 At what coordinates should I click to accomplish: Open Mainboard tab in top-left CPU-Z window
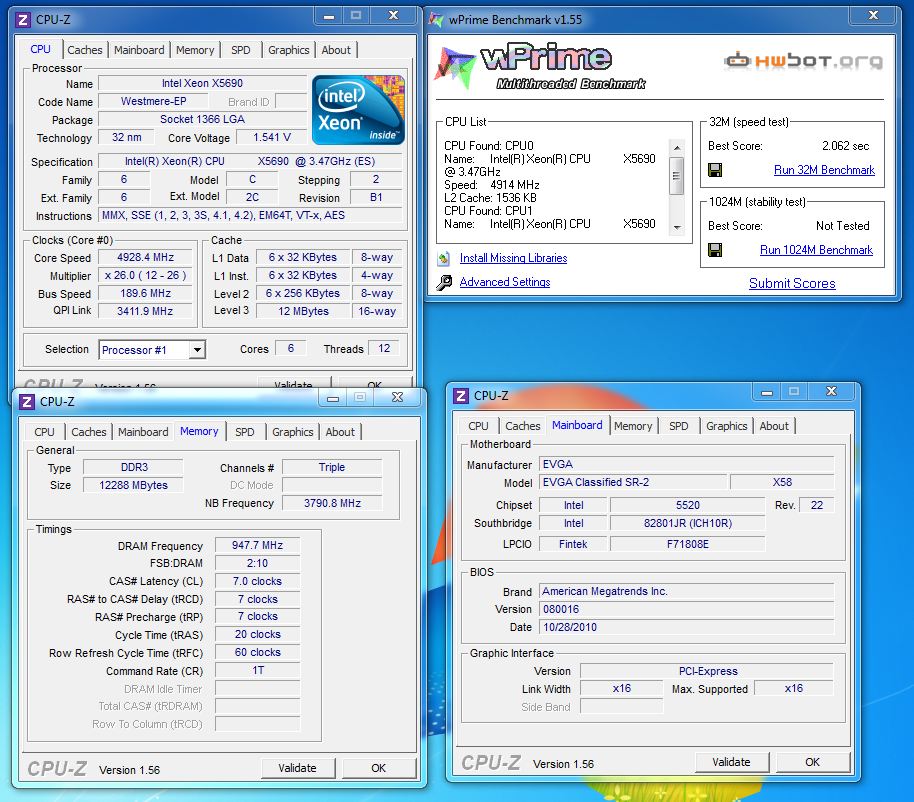tap(139, 50)
